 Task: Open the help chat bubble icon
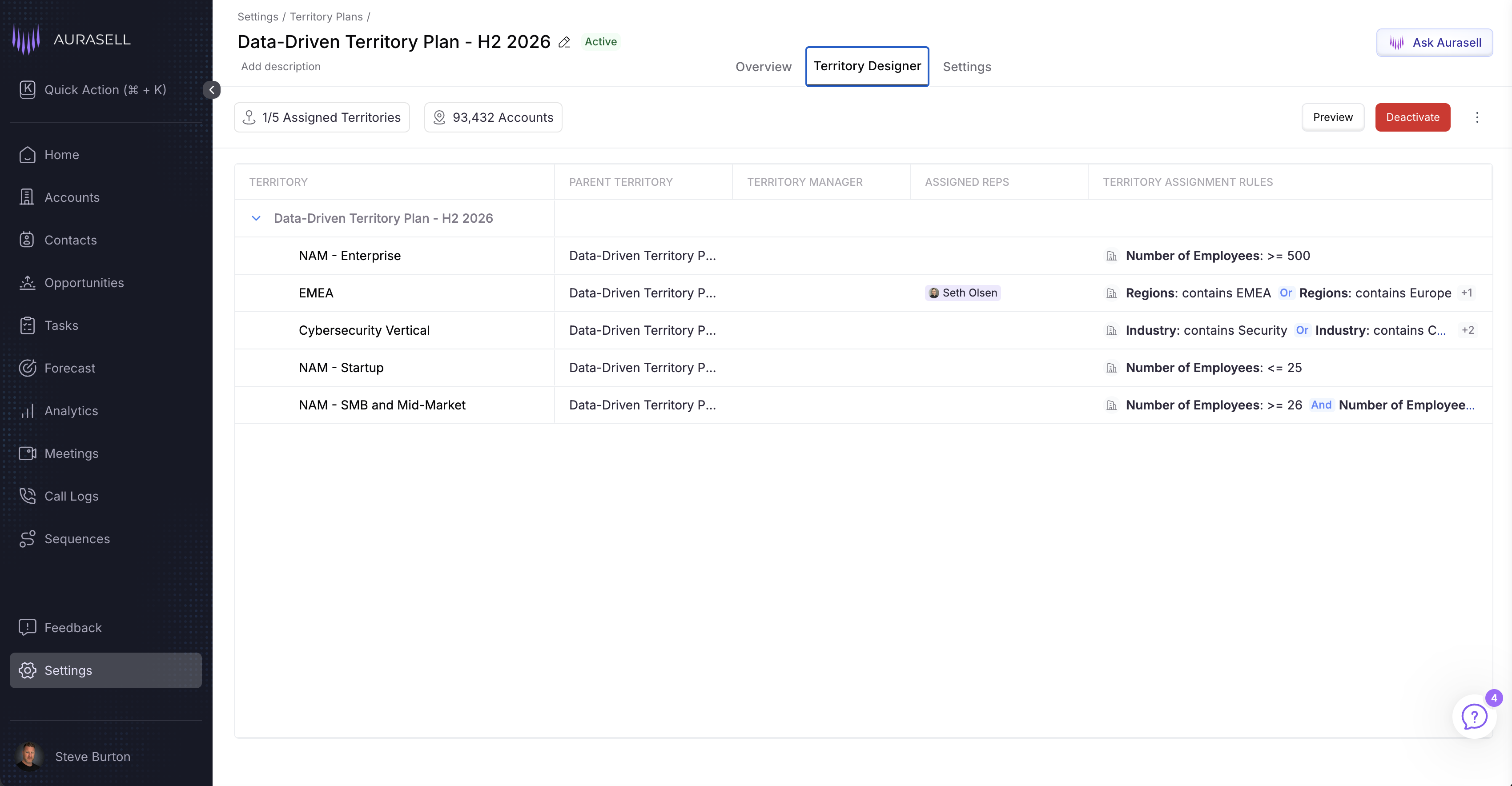(1475, 717)
